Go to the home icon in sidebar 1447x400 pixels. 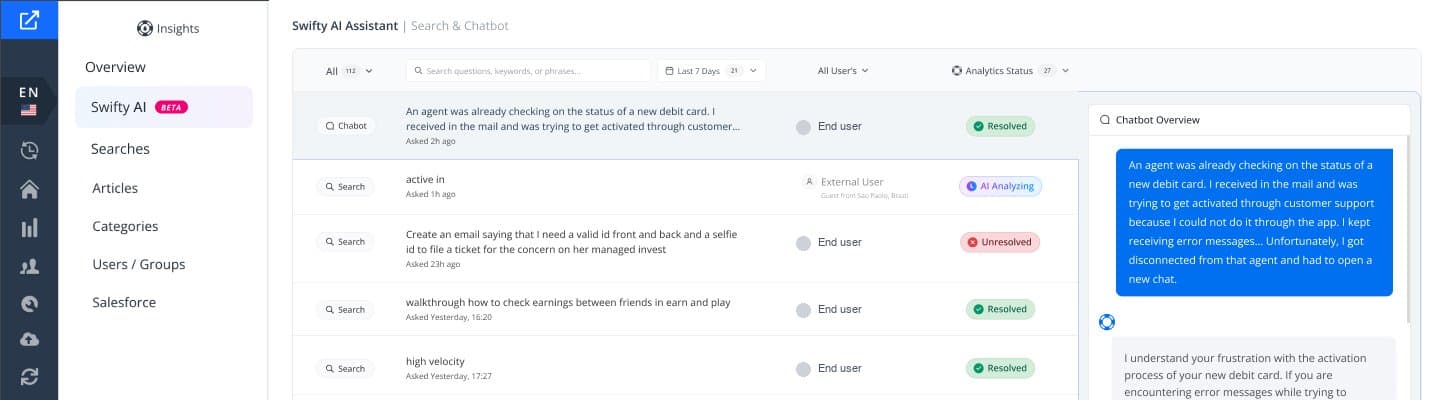click(x=29, y=189)
